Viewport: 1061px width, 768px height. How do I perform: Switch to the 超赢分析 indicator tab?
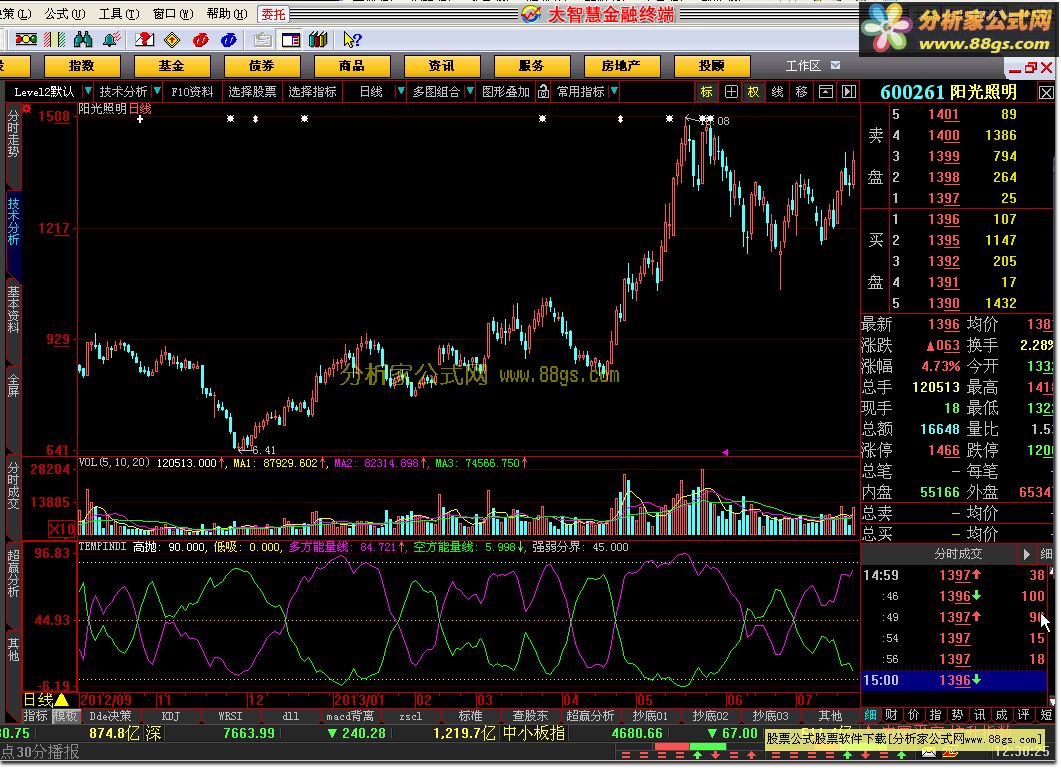pyautogui.click(x=590, y=716)
